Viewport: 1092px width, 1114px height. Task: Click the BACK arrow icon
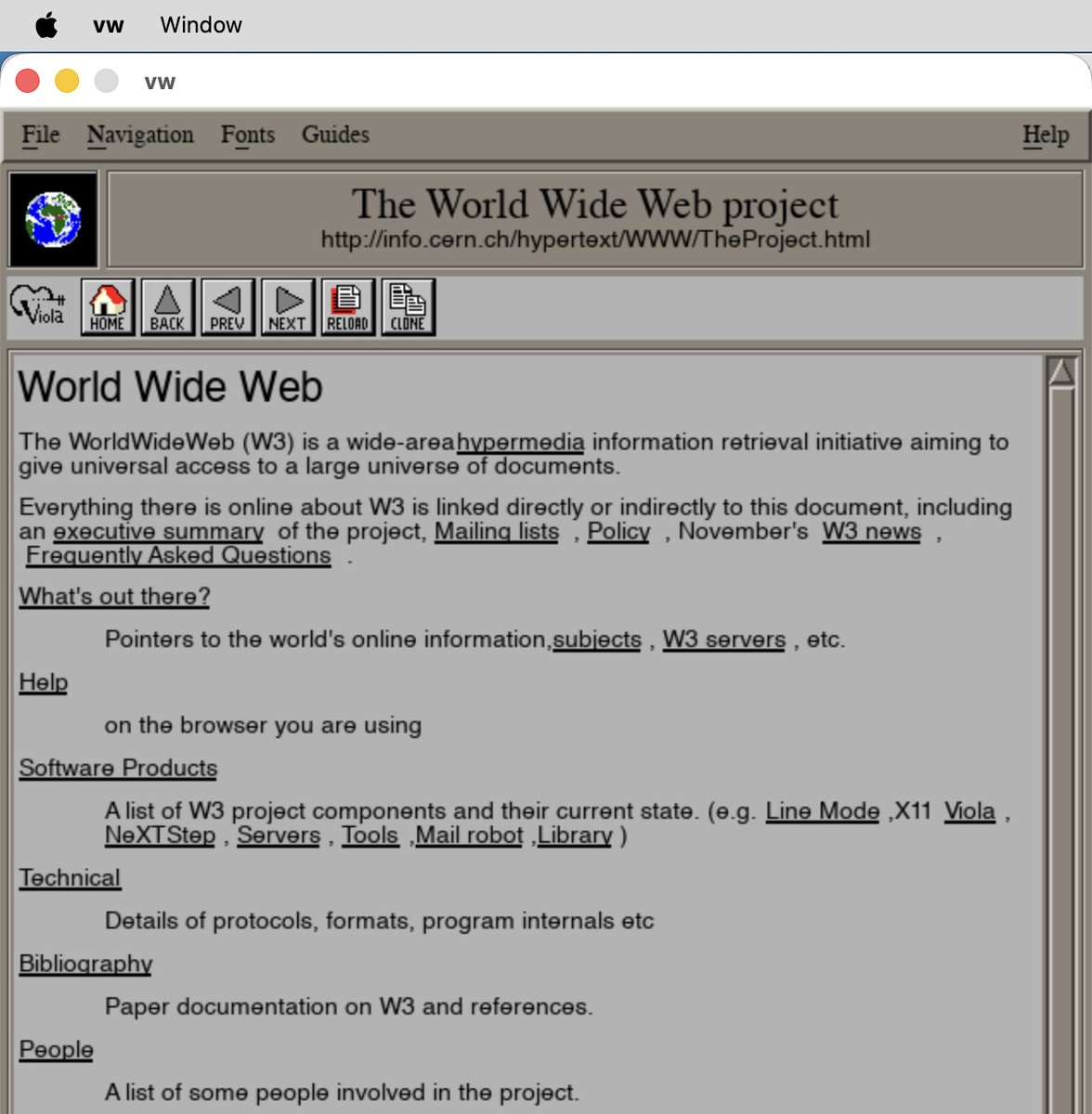tap(167, 307)
